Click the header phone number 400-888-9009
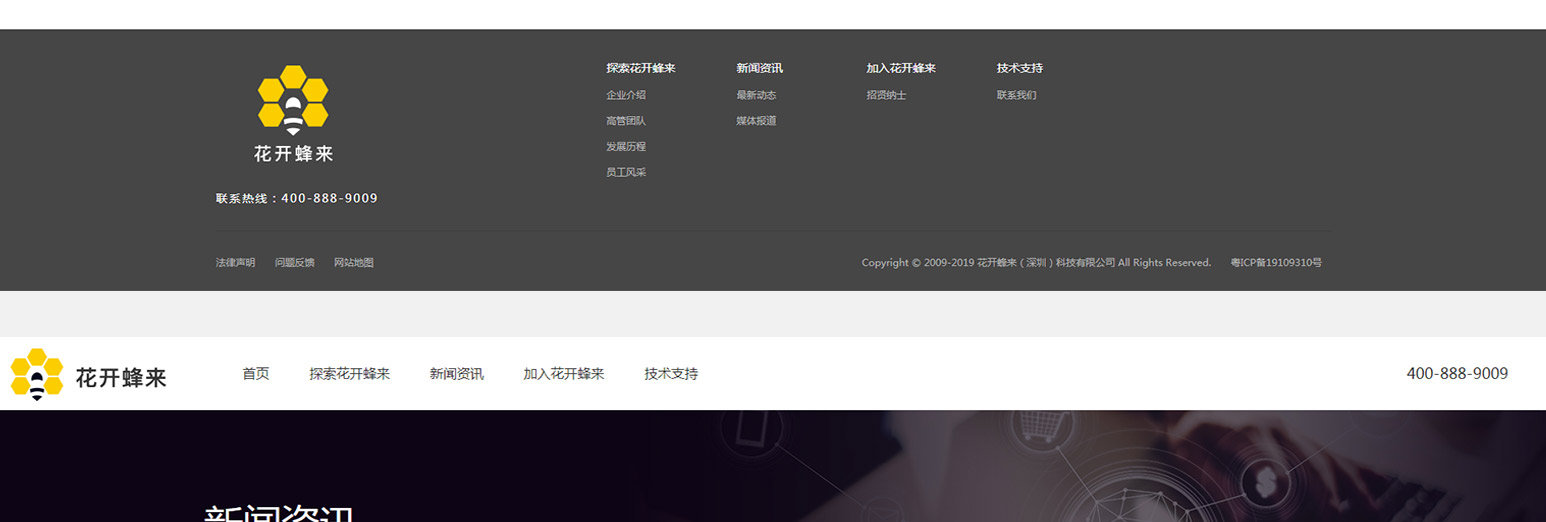Screen dimensions: 1546x522 [1457, 374]
